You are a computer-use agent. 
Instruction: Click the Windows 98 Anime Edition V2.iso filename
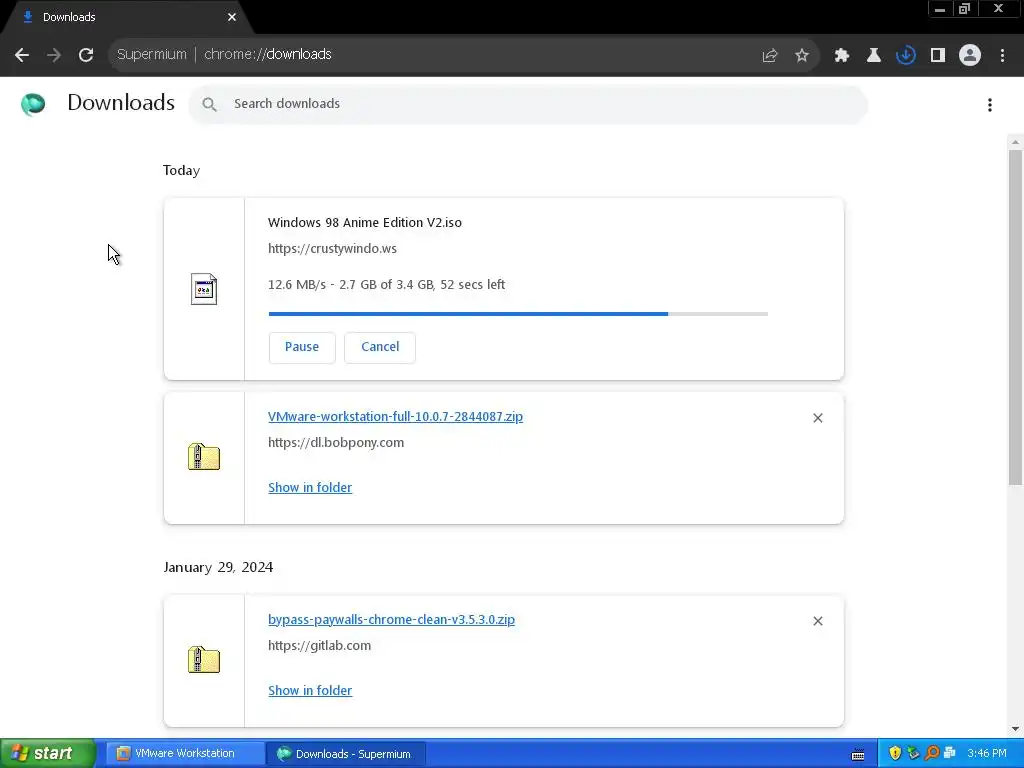pyautogui.click(x=364, y=223)
